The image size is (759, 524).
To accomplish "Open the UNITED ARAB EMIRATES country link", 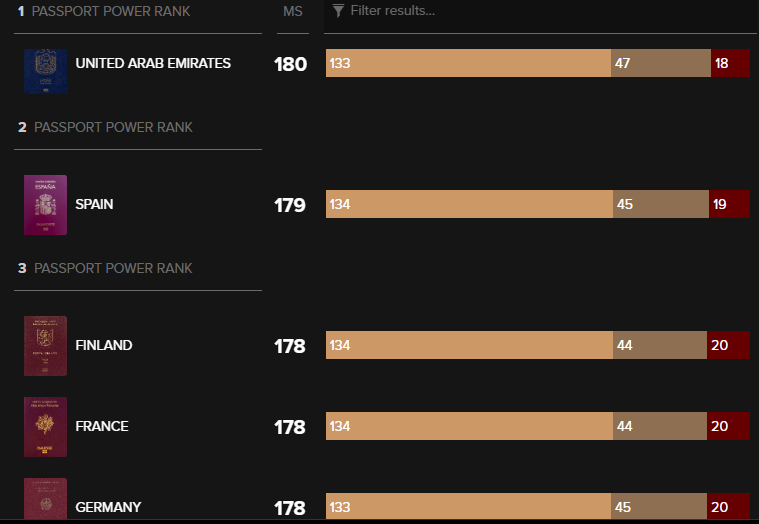I will (153, 63).
